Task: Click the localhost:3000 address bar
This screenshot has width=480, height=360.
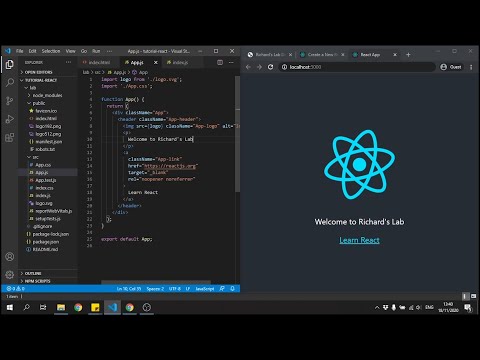Action: (357, 67)
